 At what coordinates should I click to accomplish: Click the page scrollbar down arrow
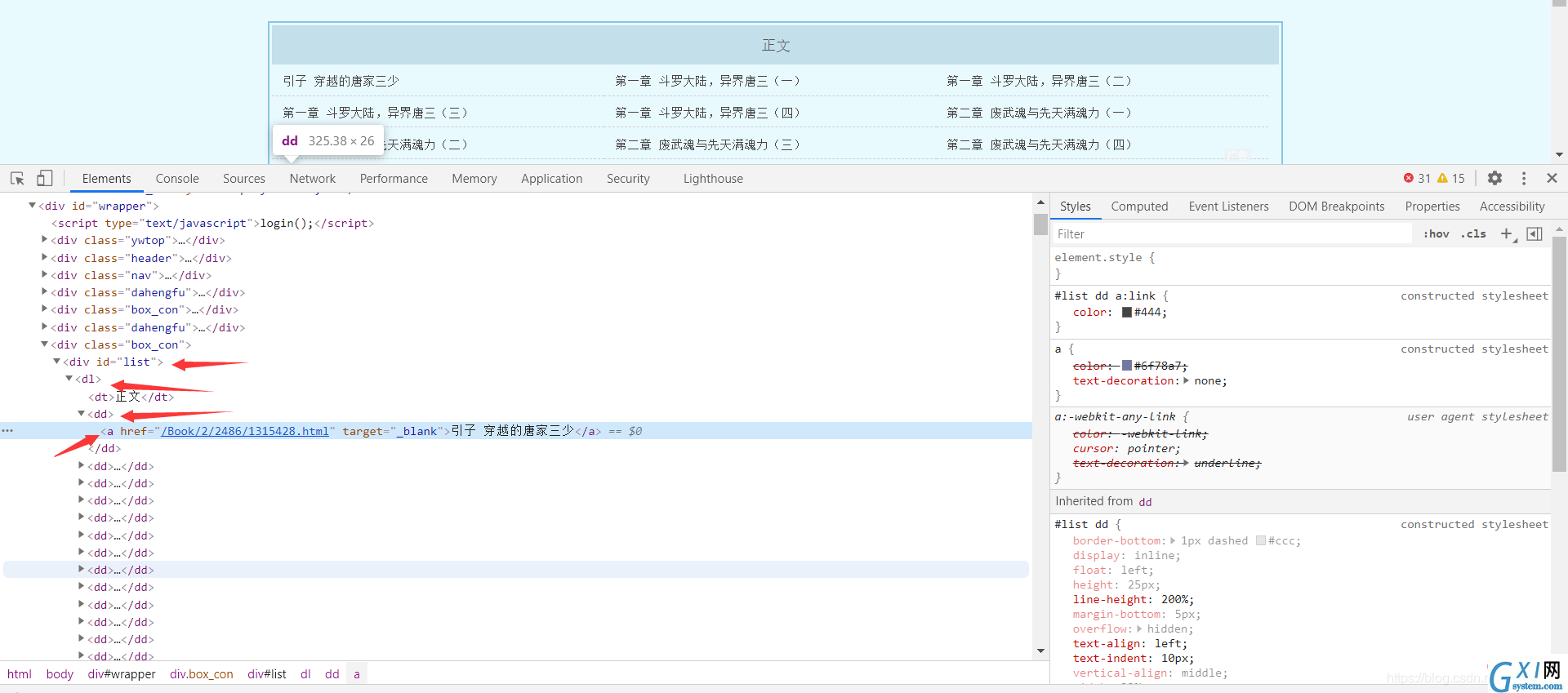coord(1559,154)
